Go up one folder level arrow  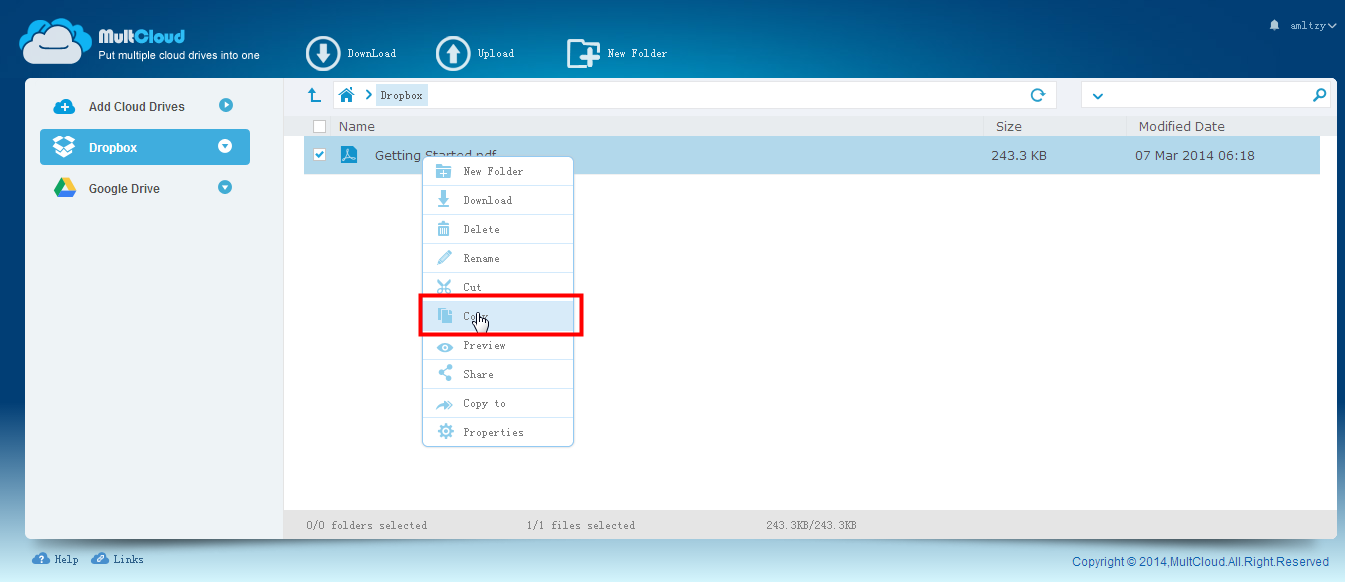[x=314, y=95]
